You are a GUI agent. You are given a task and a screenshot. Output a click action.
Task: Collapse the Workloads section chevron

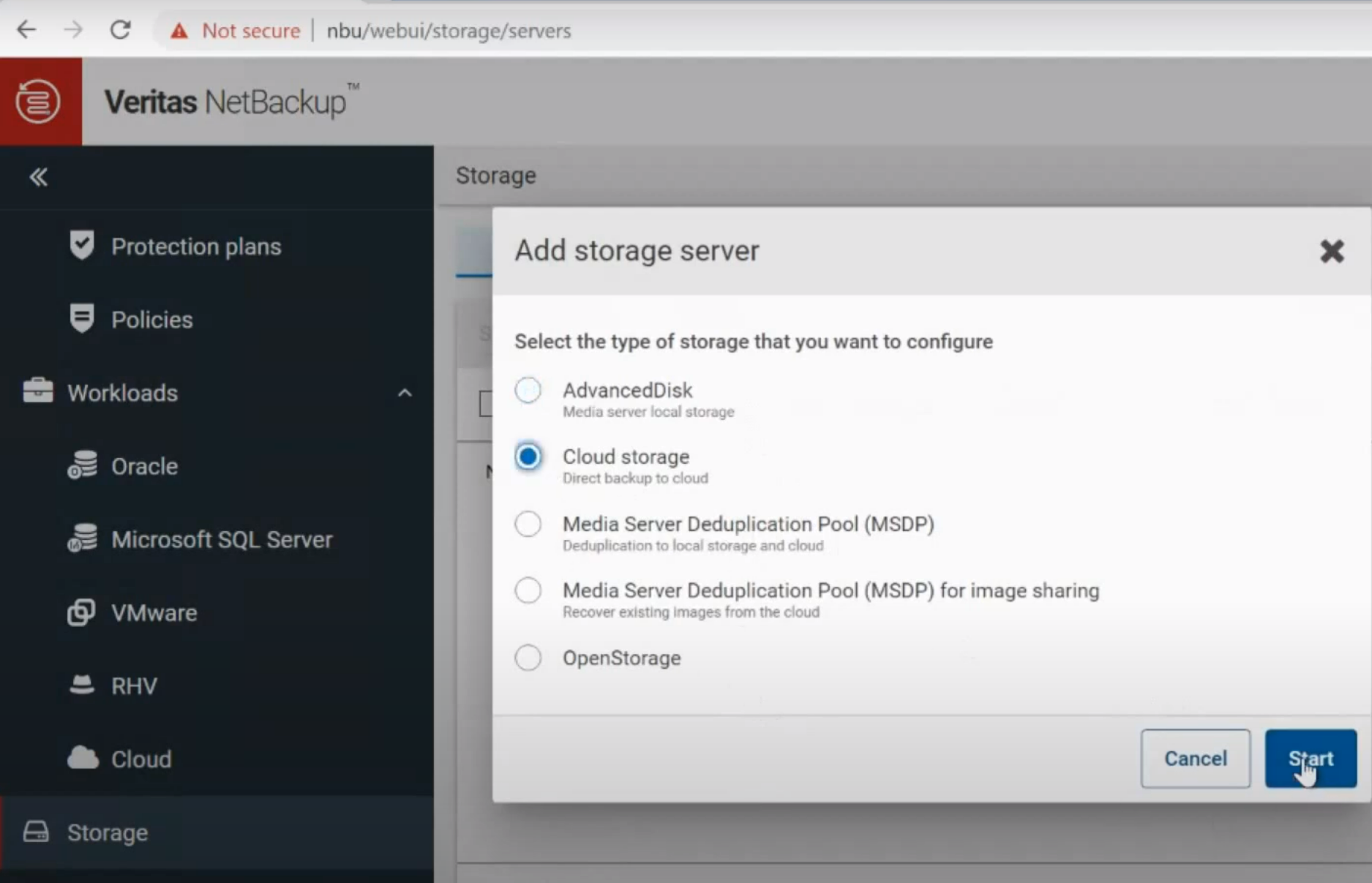point(405,393)
